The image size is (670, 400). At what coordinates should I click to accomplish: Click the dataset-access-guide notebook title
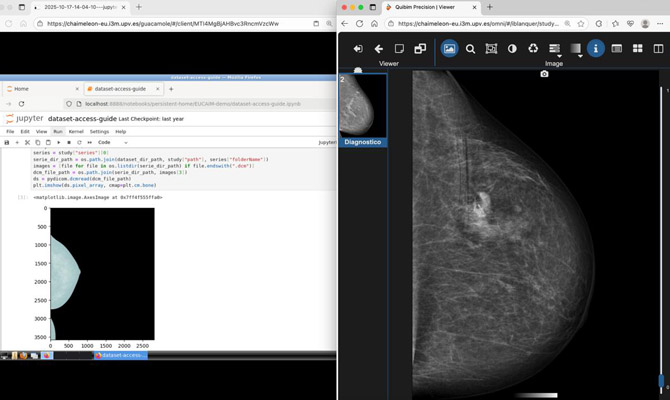(x=82, y=119)
